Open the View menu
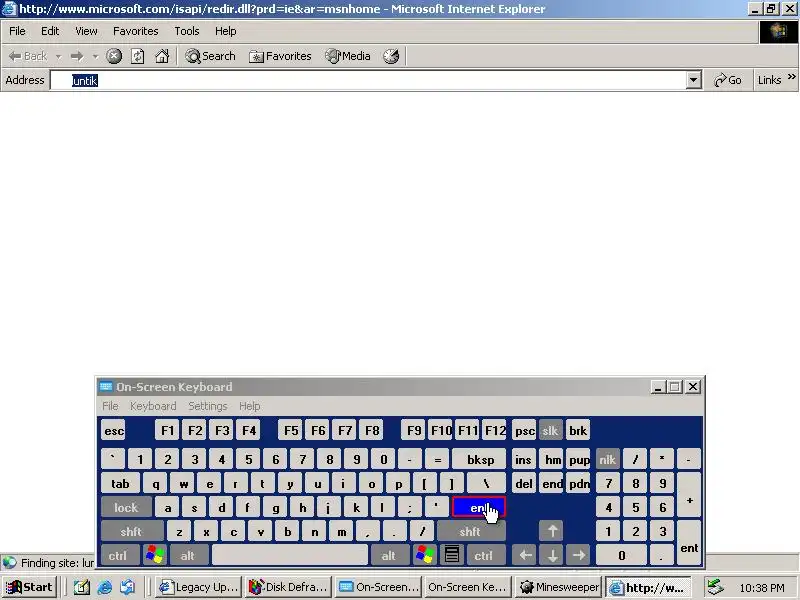The height and width of the screenshot is (600, 800). [x=86, y=31]
